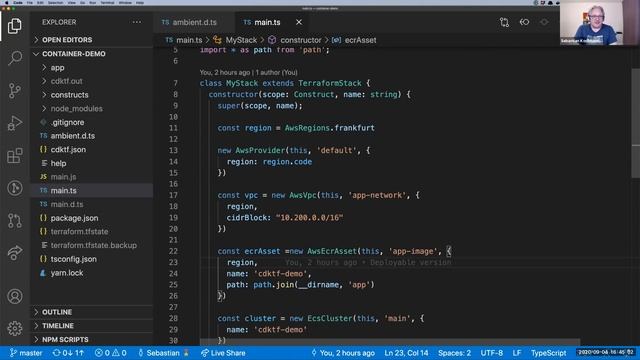
Task: Open the Extensions view
Action: tap(15, 156)
